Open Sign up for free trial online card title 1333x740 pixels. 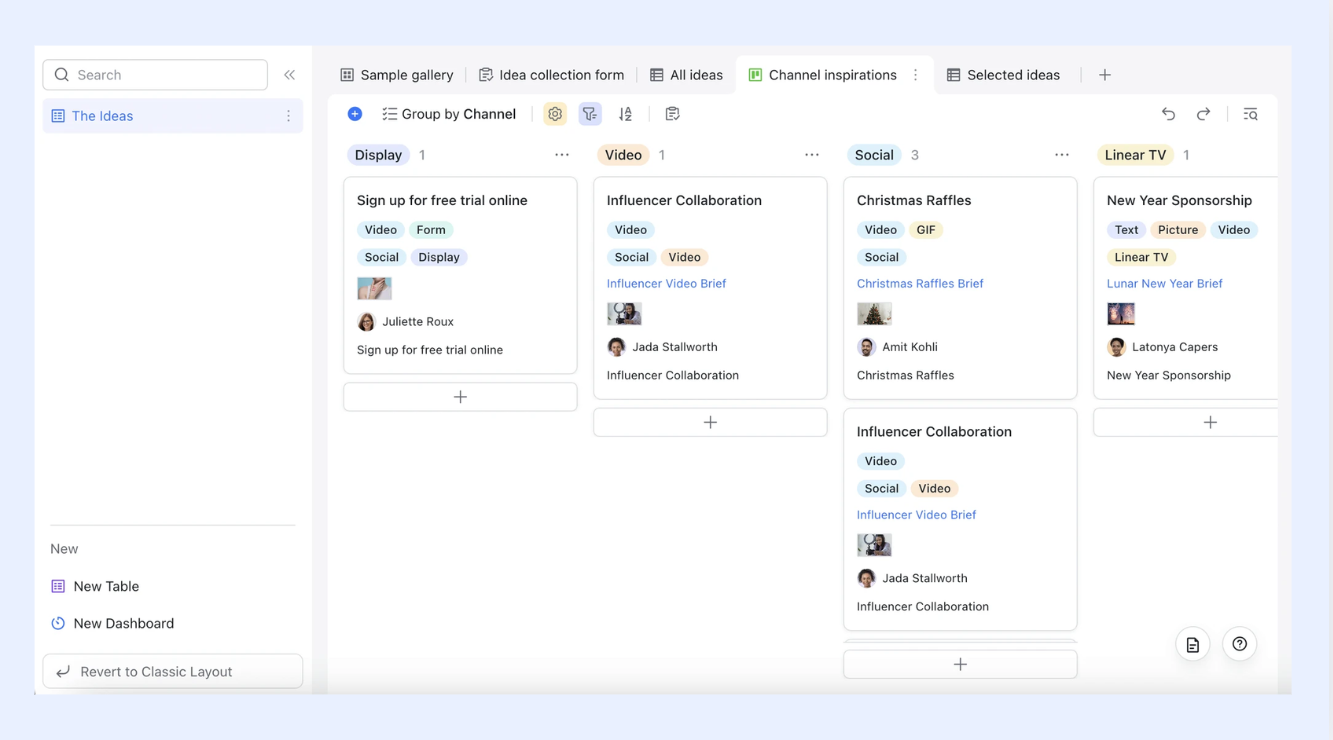[442, 200]
